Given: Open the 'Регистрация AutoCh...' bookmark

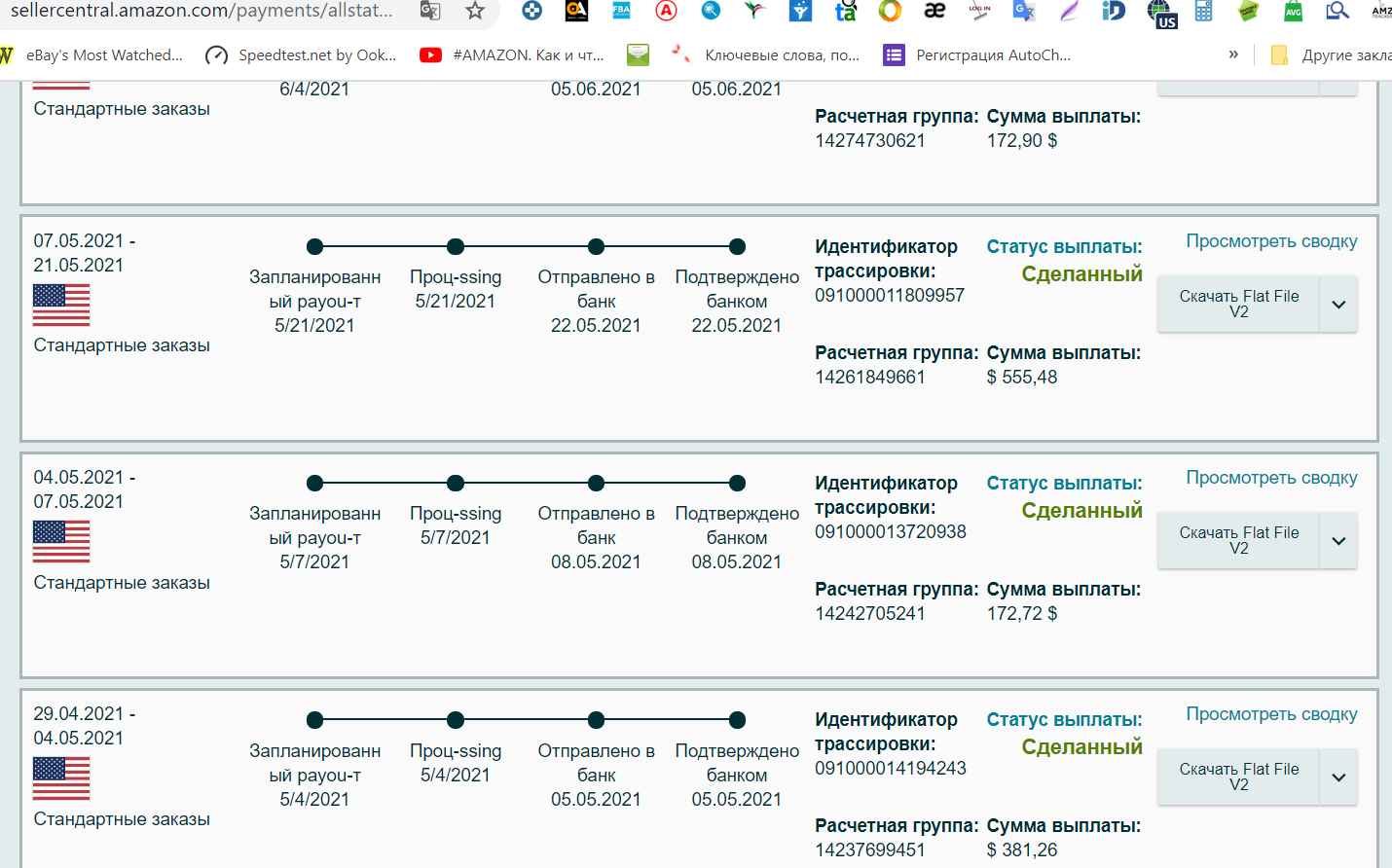Looking at the screenshot, I should click(977, 55).
